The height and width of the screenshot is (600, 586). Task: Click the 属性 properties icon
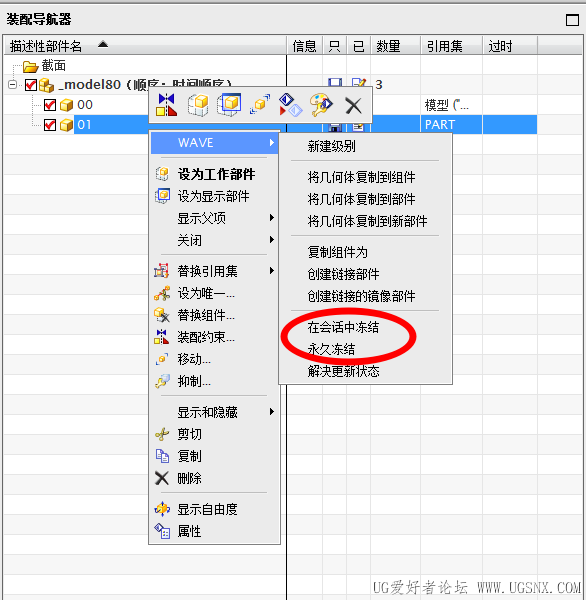tap(162, 531)
